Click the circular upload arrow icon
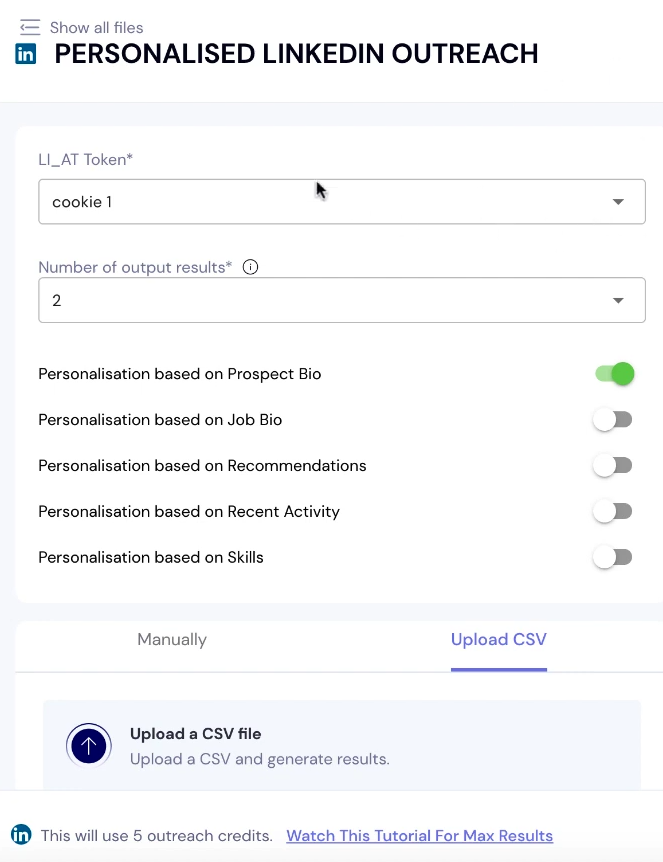The width and height of the screenshot is (663, 862). coord(89,745)
